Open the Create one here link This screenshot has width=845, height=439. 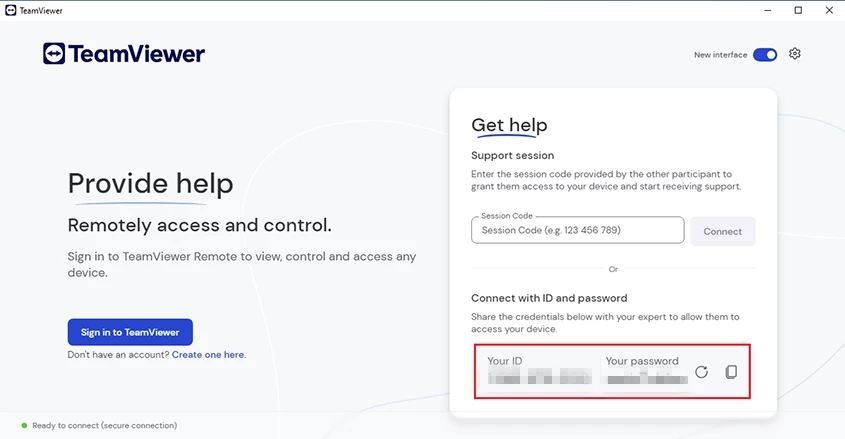coord(209,354)
